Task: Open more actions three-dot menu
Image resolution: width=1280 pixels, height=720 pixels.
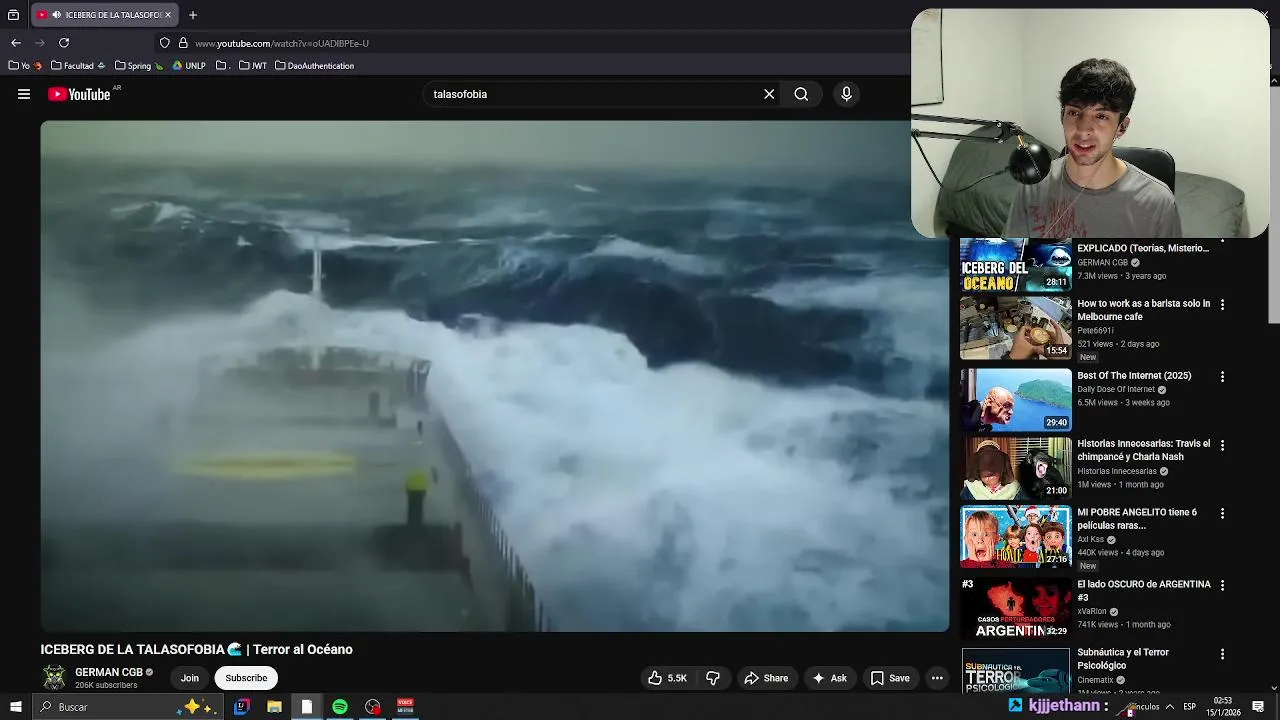Action: [x=937, y=678]
